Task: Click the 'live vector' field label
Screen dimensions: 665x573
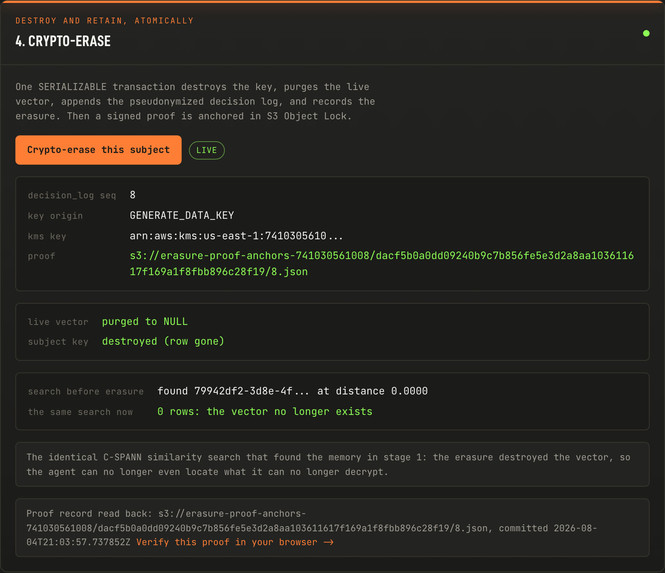Action: coord(58,322)
